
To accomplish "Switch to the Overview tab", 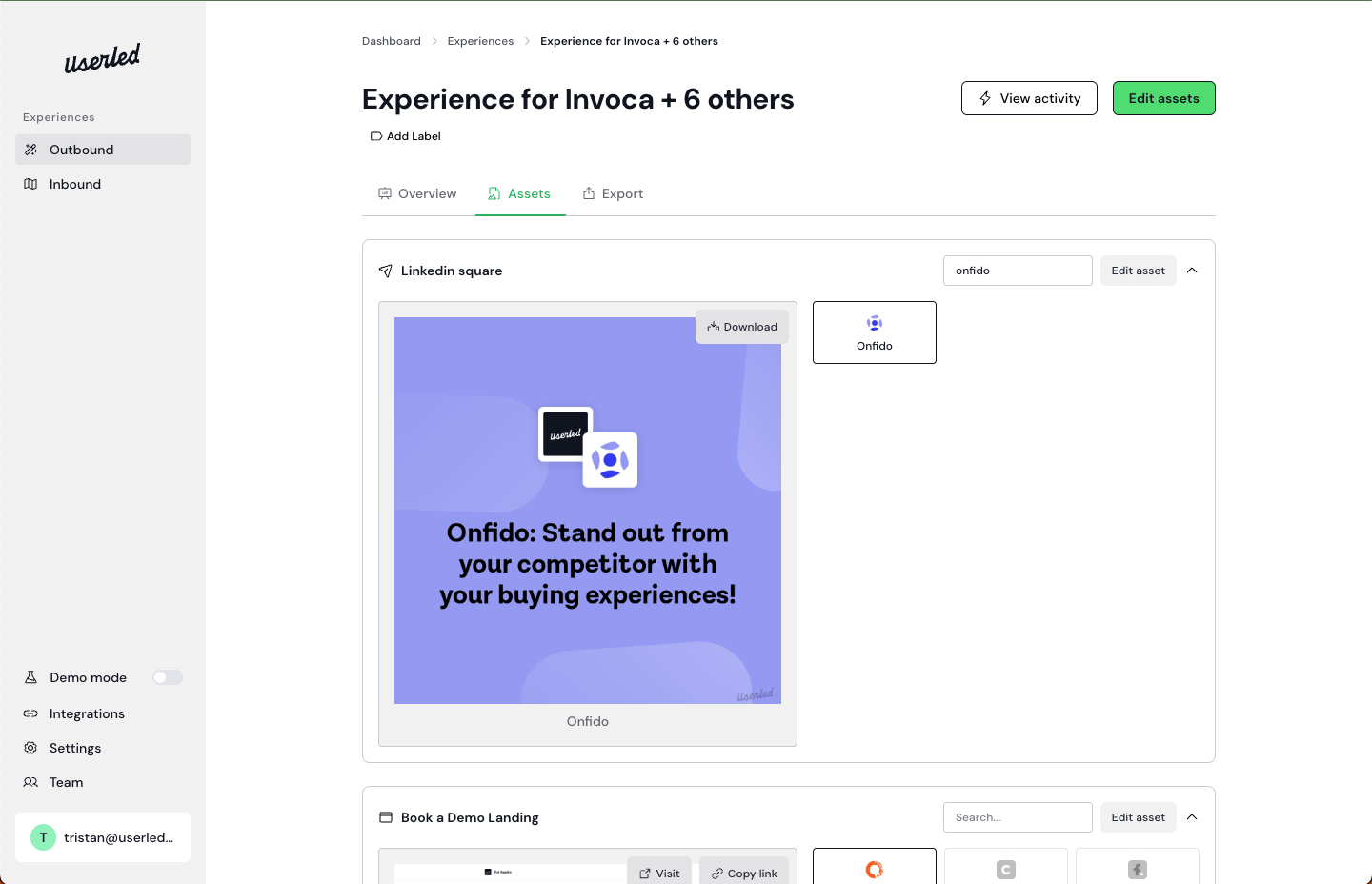I will (417, 193).
